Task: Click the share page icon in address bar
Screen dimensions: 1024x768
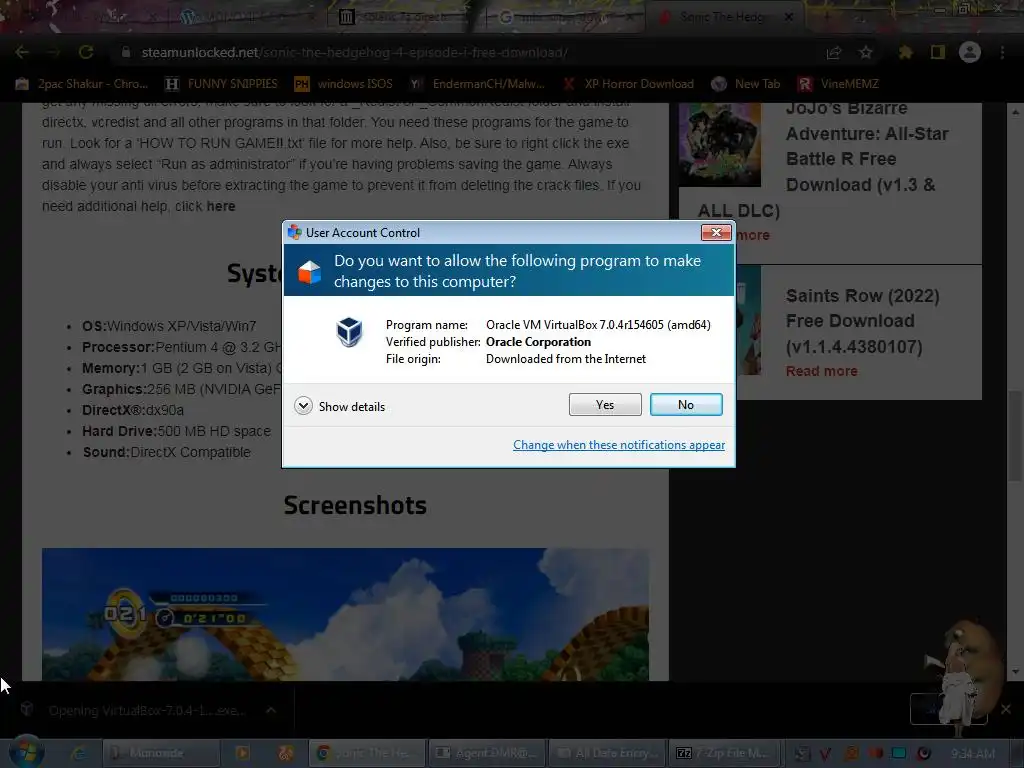Action: tap(833, 52)
